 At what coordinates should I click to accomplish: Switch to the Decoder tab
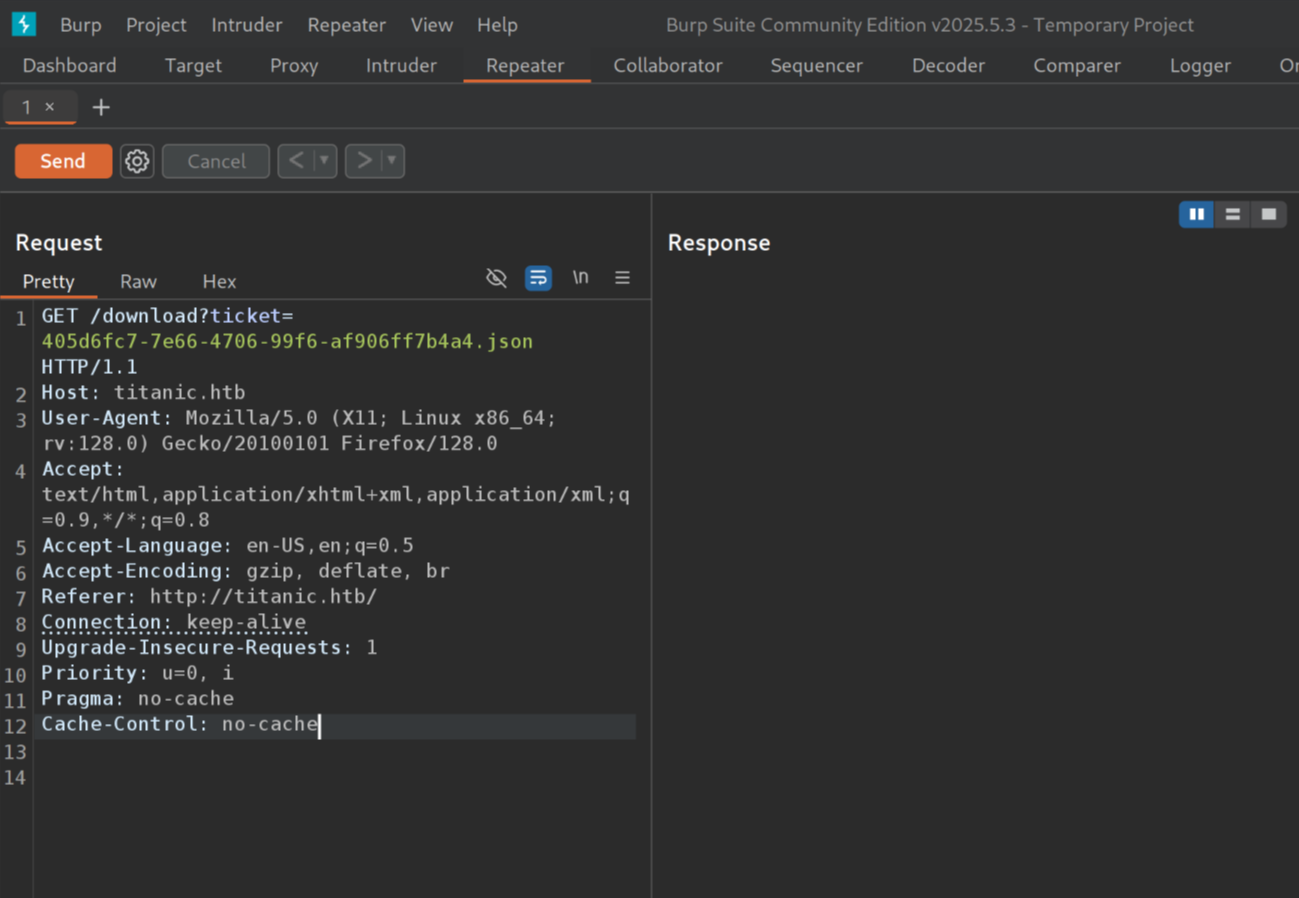(948, 65)
